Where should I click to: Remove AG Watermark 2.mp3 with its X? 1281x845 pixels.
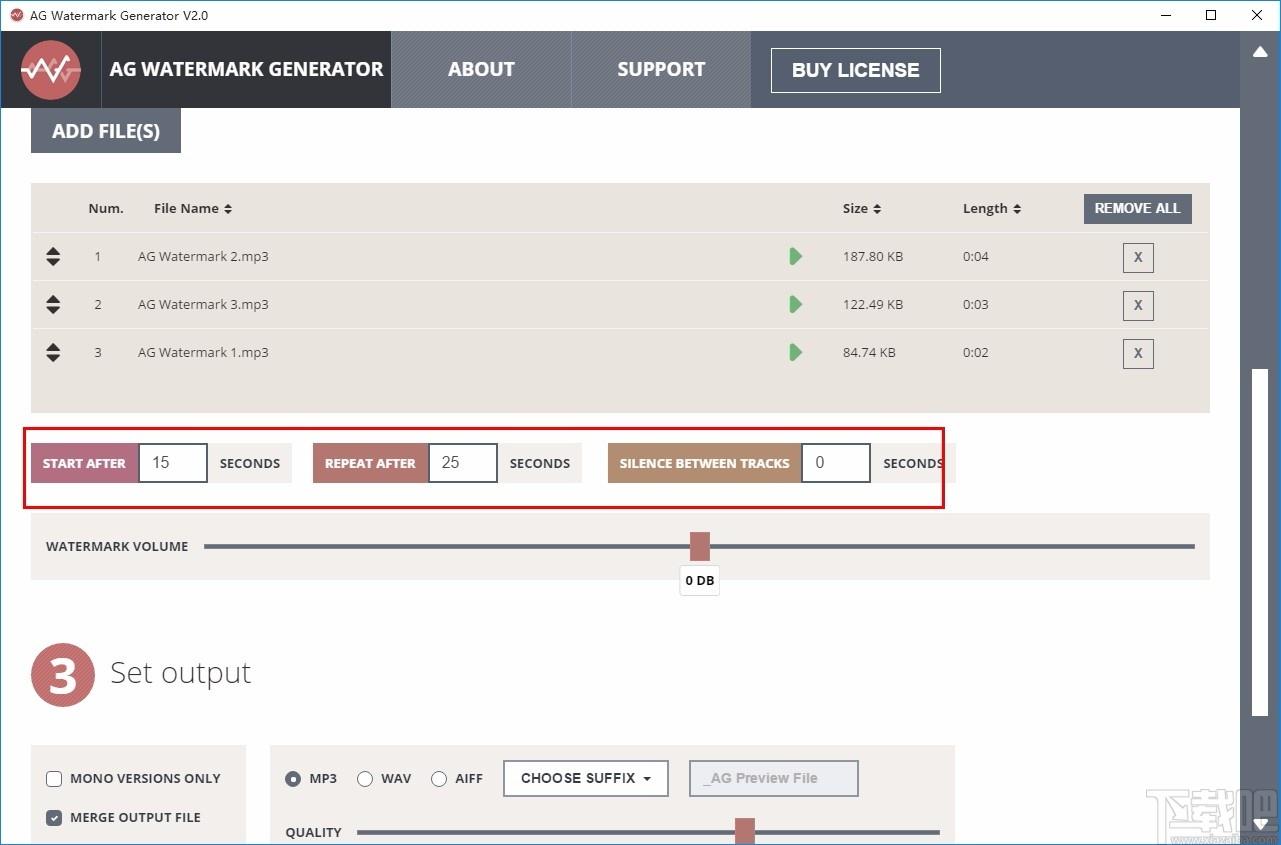coord(1138,257)
